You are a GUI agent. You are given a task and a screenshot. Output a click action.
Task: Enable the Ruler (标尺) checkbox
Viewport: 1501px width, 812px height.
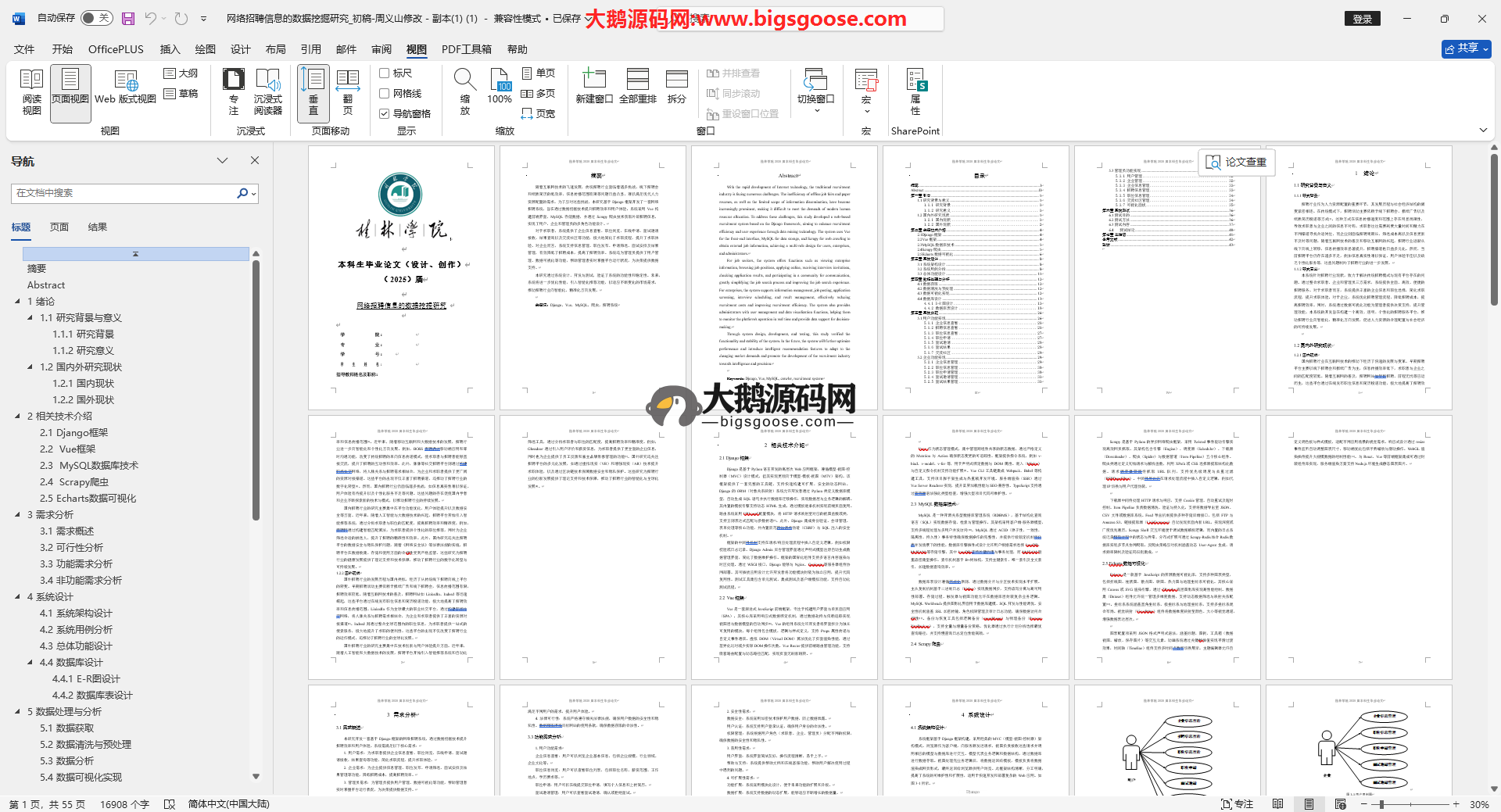(385, 73)
